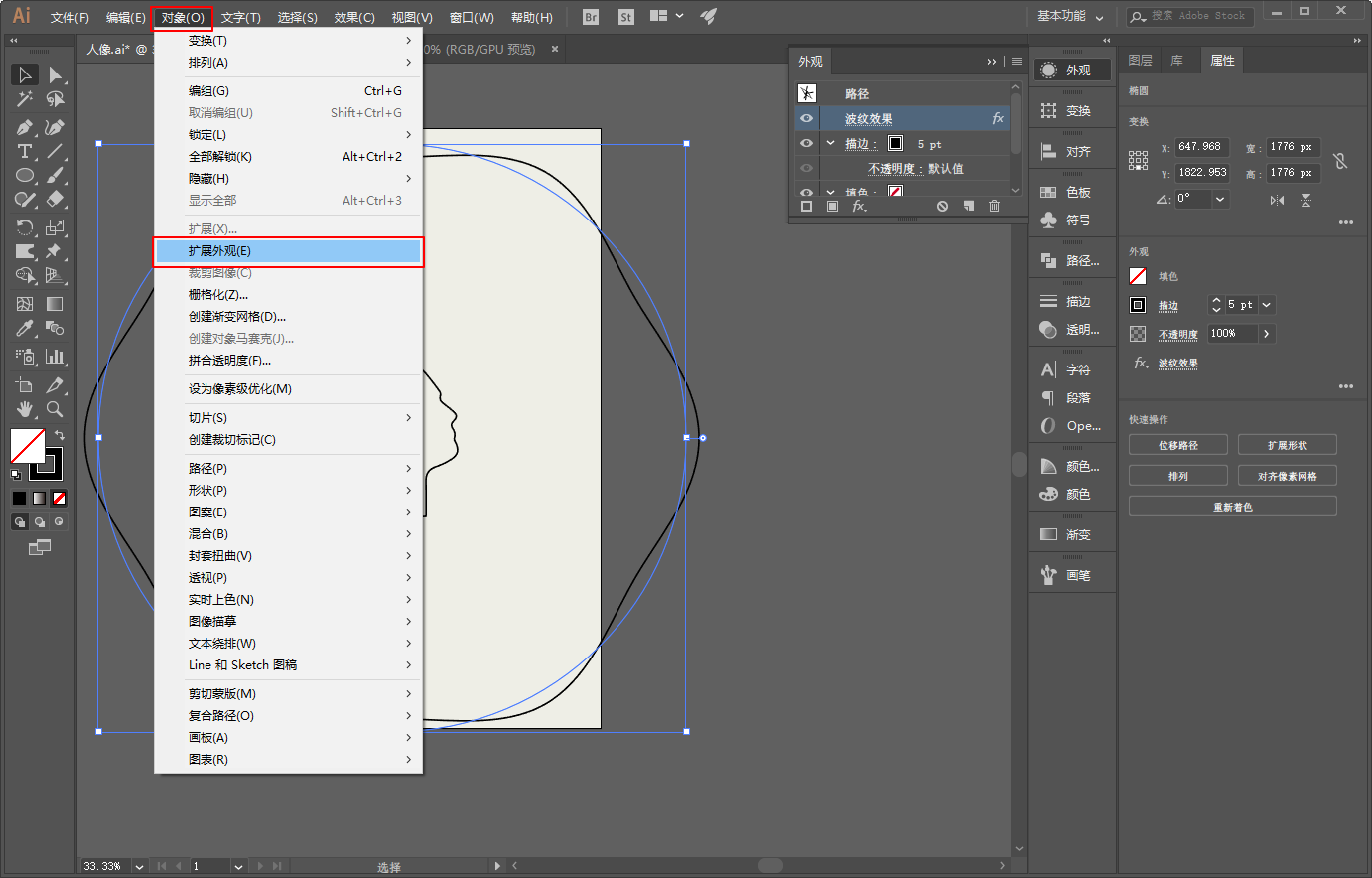Click 对齐像素网格 button
The image size is (1372, 878).
1287,476
